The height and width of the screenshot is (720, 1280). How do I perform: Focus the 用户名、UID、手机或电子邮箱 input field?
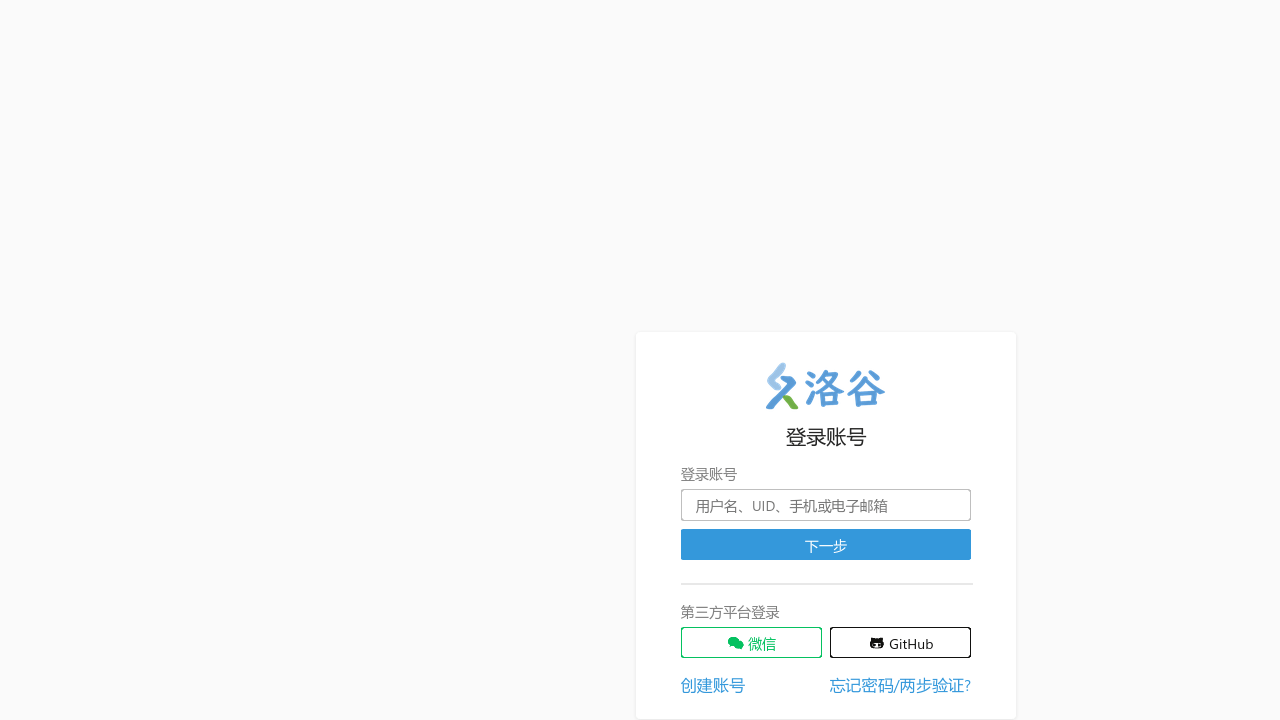tap(826, 505)
